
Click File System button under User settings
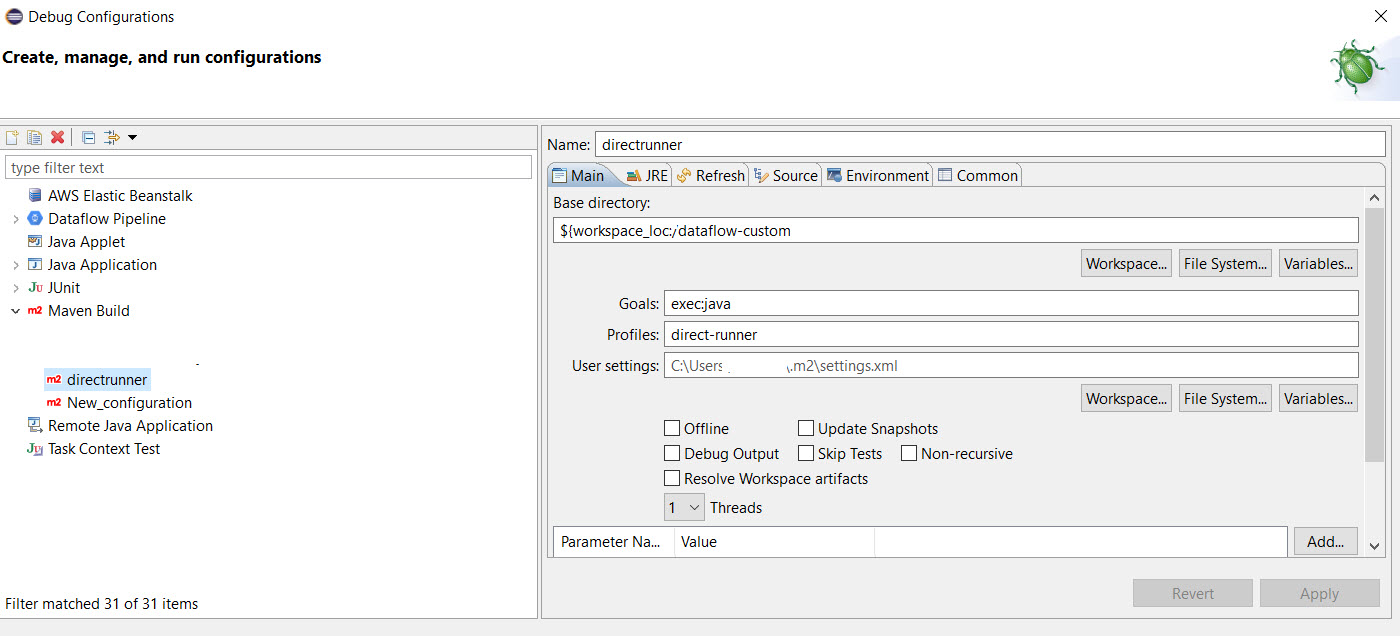coord(1225,398)
